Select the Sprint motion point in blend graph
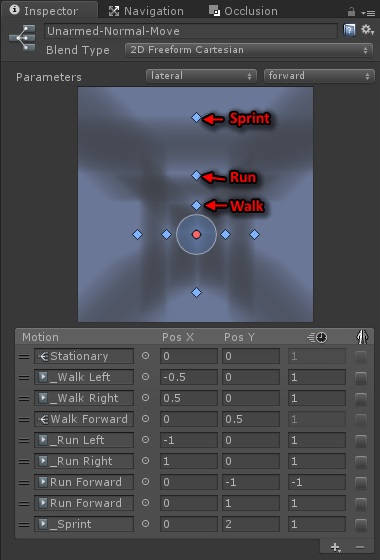The width and height of the screenshot is (380, 560). pyautogui.click(x=196, y=118)
